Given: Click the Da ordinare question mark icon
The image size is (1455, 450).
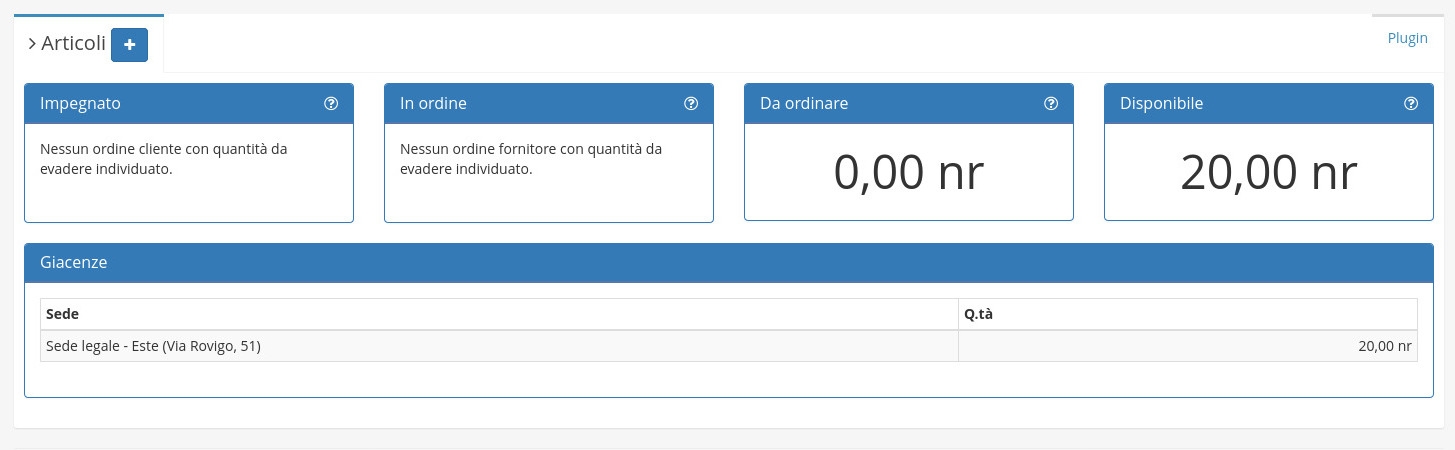Looking at the screenshot, I should (x=1051, y=103).
